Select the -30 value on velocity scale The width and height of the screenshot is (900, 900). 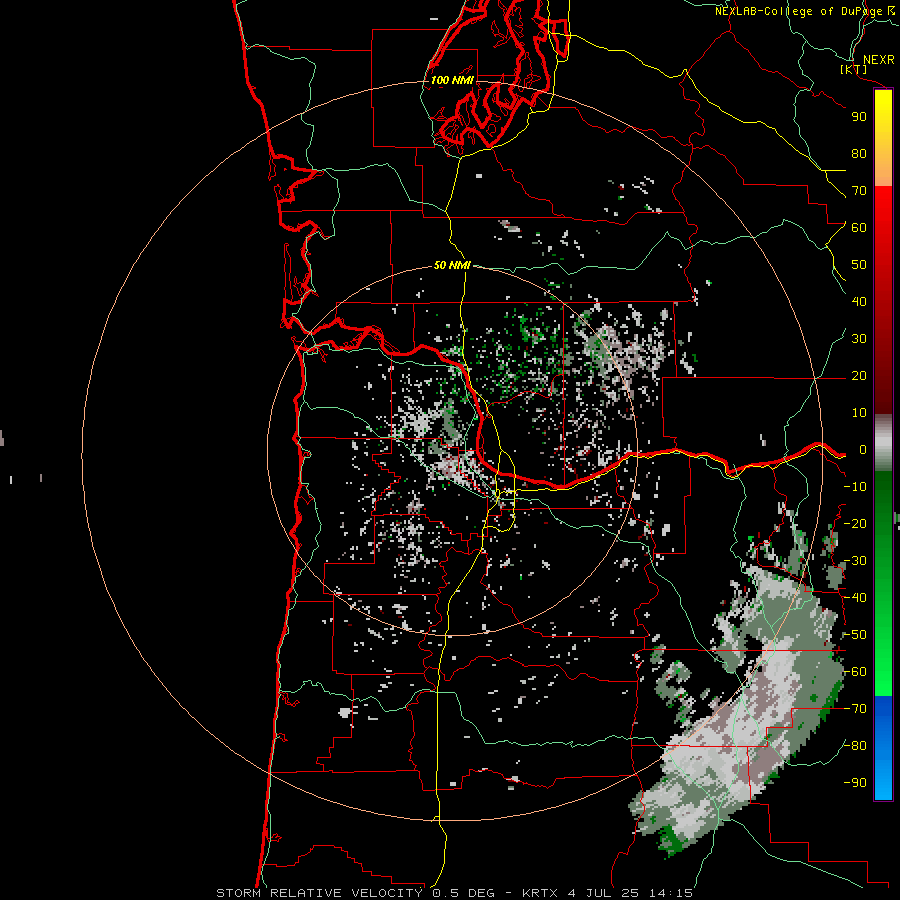[855, 561]
